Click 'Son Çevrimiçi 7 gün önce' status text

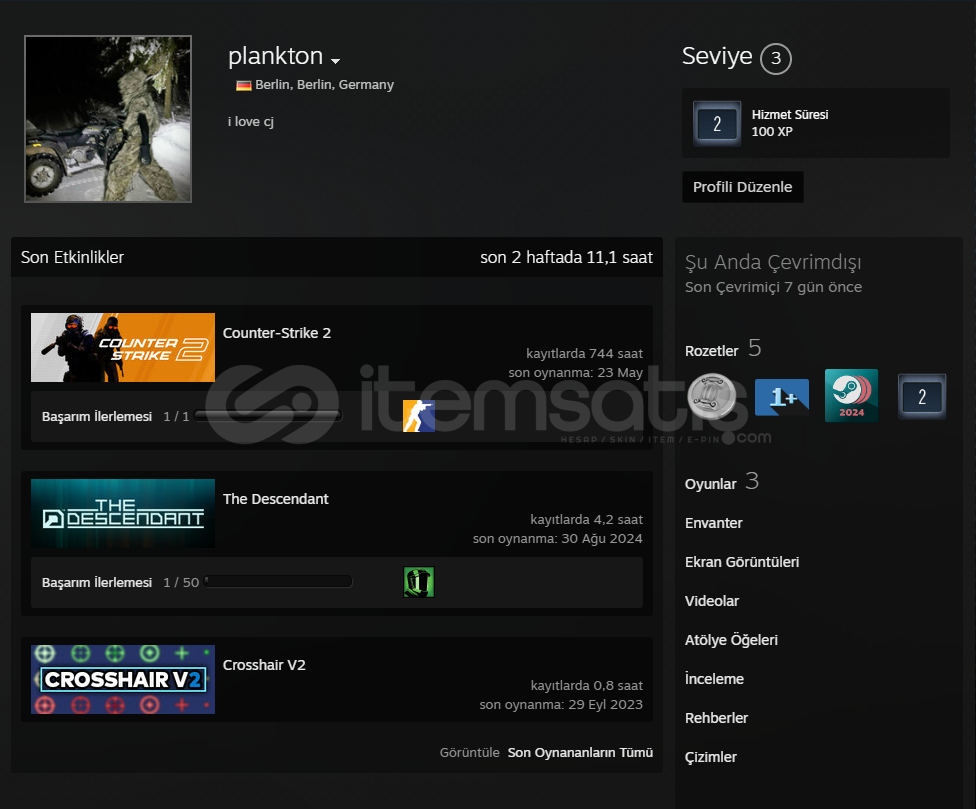pyautogui.click(x=773, y=288)
